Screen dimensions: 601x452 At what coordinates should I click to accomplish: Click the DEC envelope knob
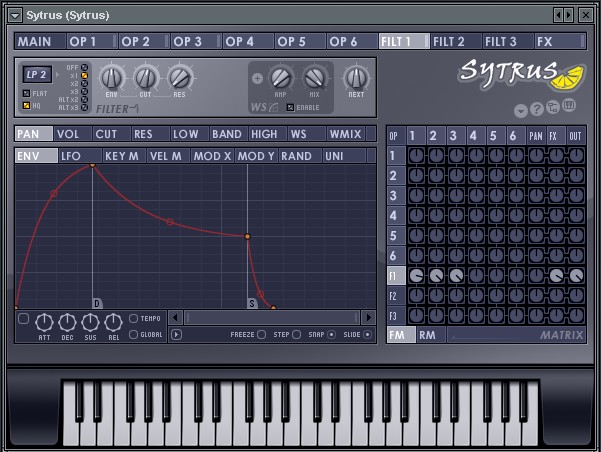(x=67, y=322)
